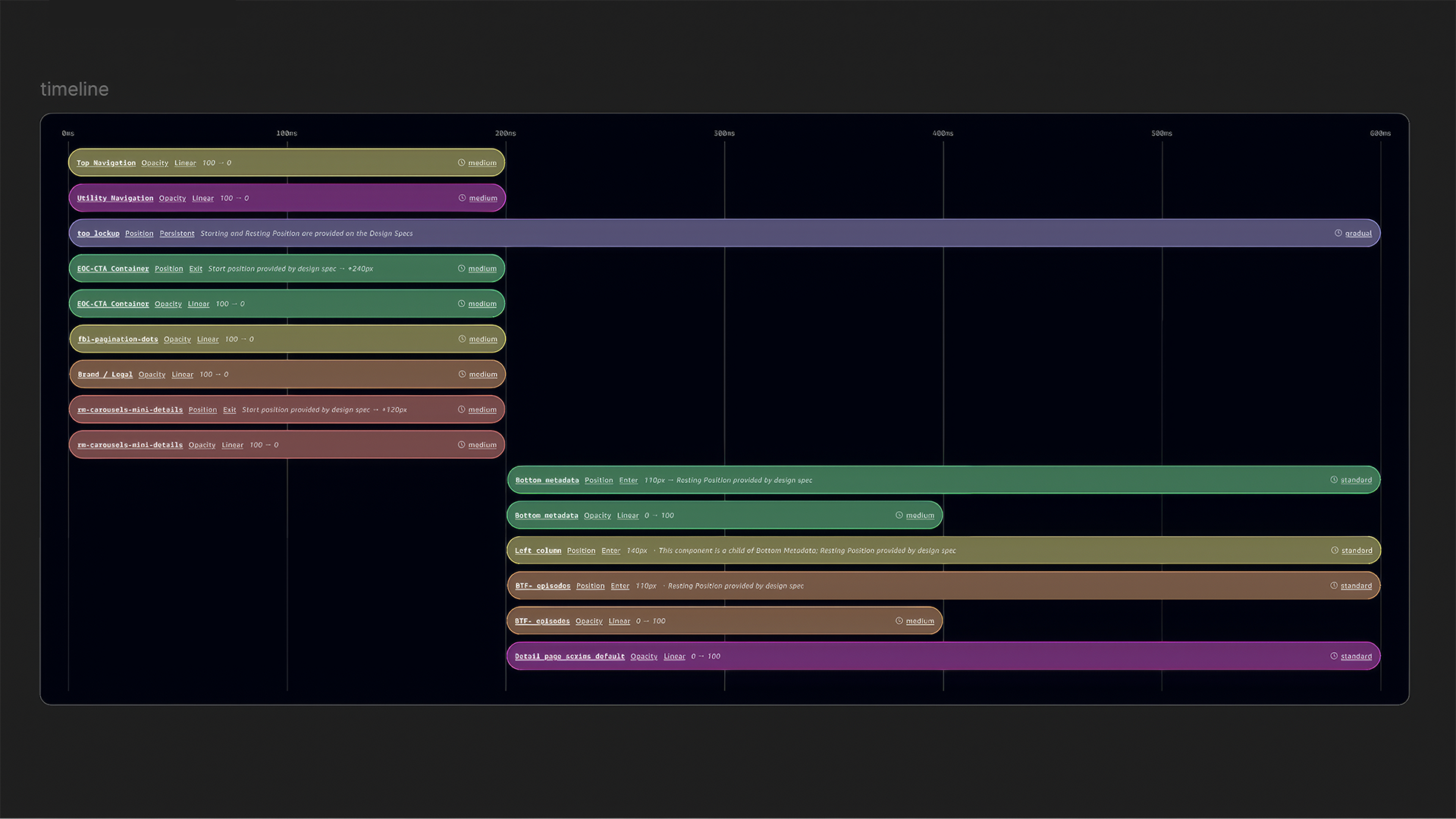
Task: Click clock icon on Left column bar
Action: point(1335,551)
